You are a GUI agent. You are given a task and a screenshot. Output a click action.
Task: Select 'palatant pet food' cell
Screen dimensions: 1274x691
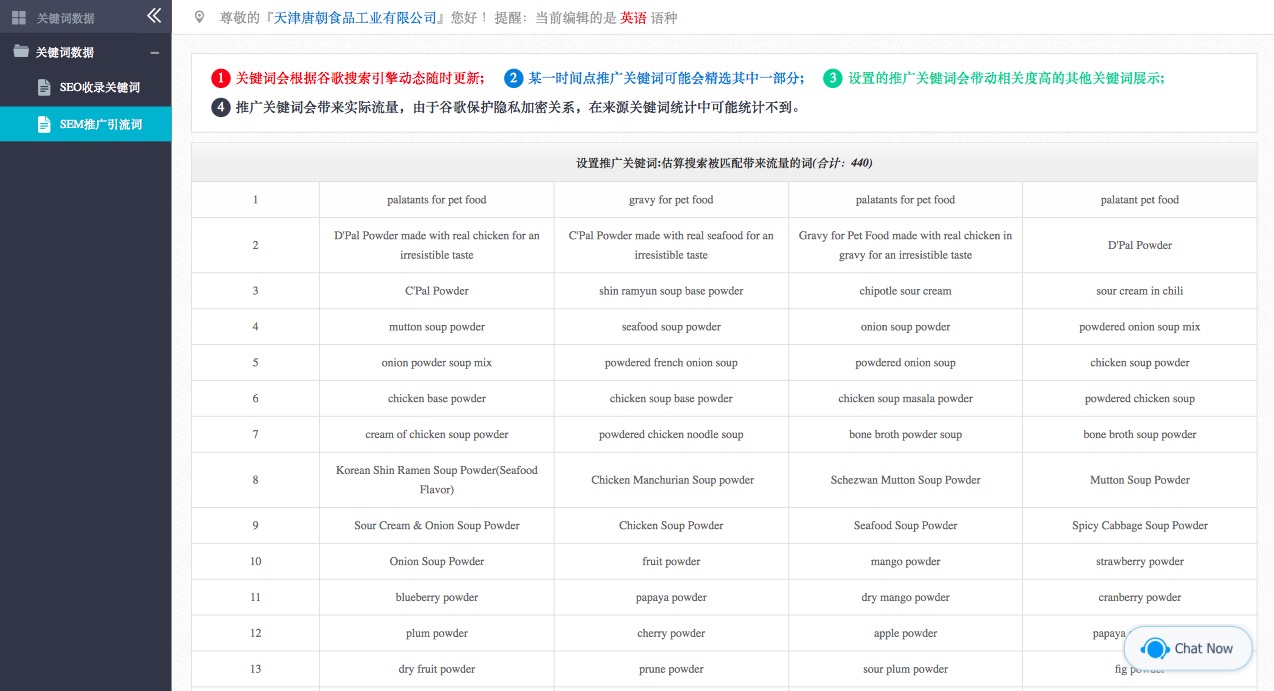(x=1140, y=200)
